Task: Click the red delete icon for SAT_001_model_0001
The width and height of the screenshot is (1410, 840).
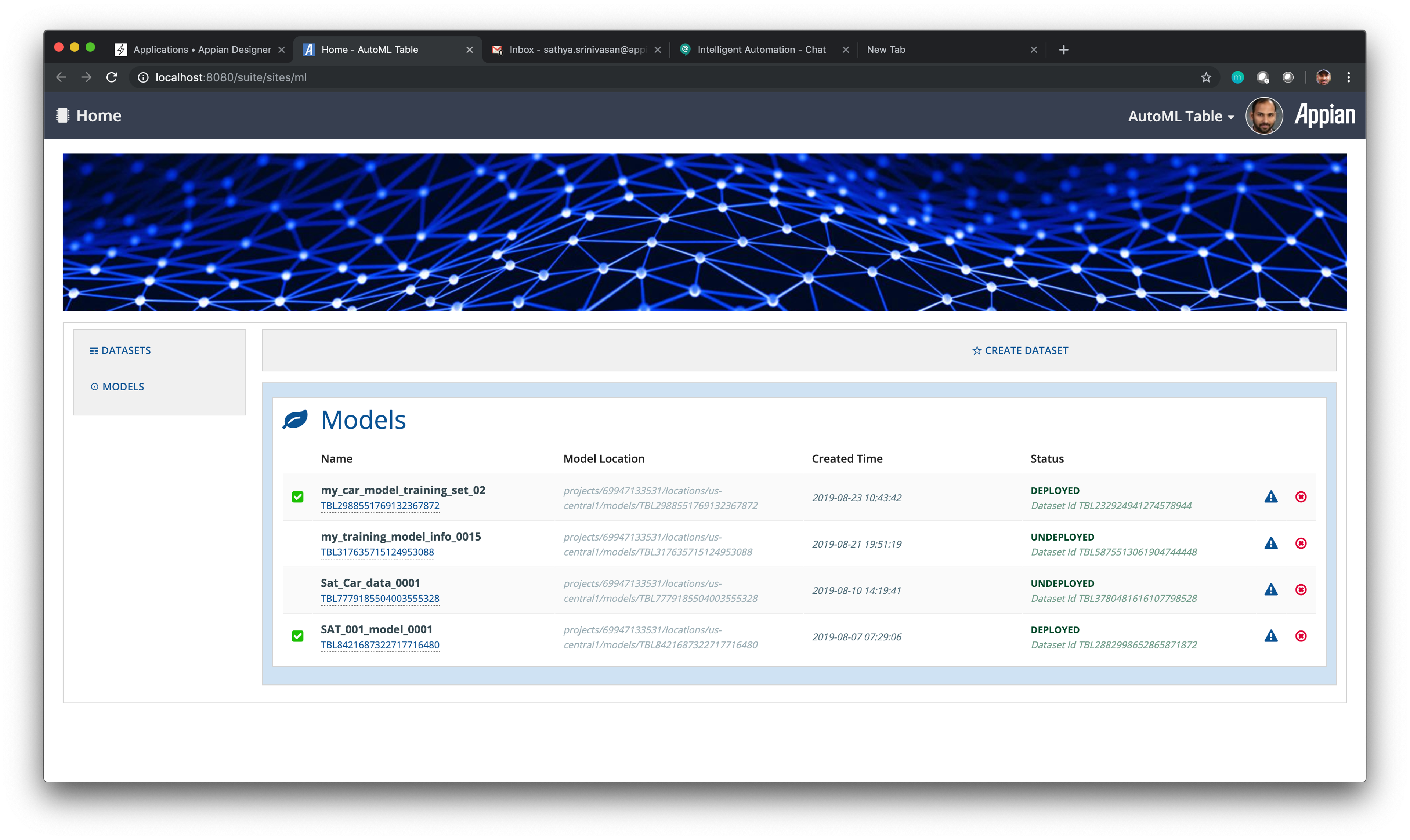Action: [x=1301, y=636]
